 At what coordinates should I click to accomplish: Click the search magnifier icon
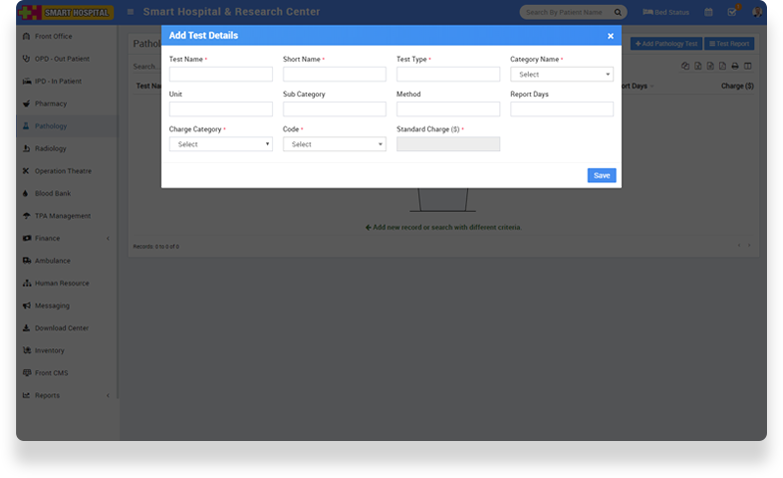pyautogui.click(x=618, y=12)
